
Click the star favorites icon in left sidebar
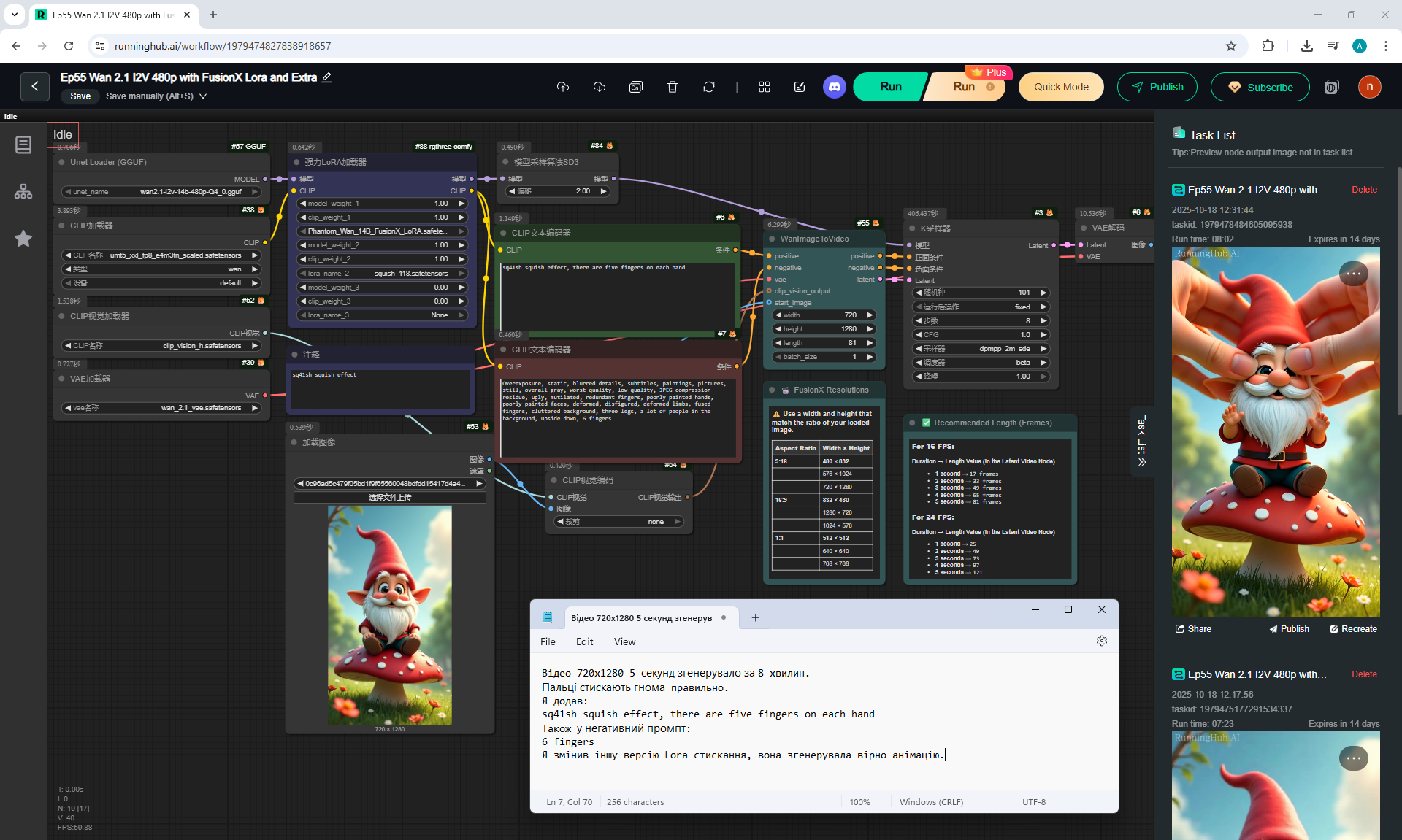pyautogui.click(x=23, y=239)
